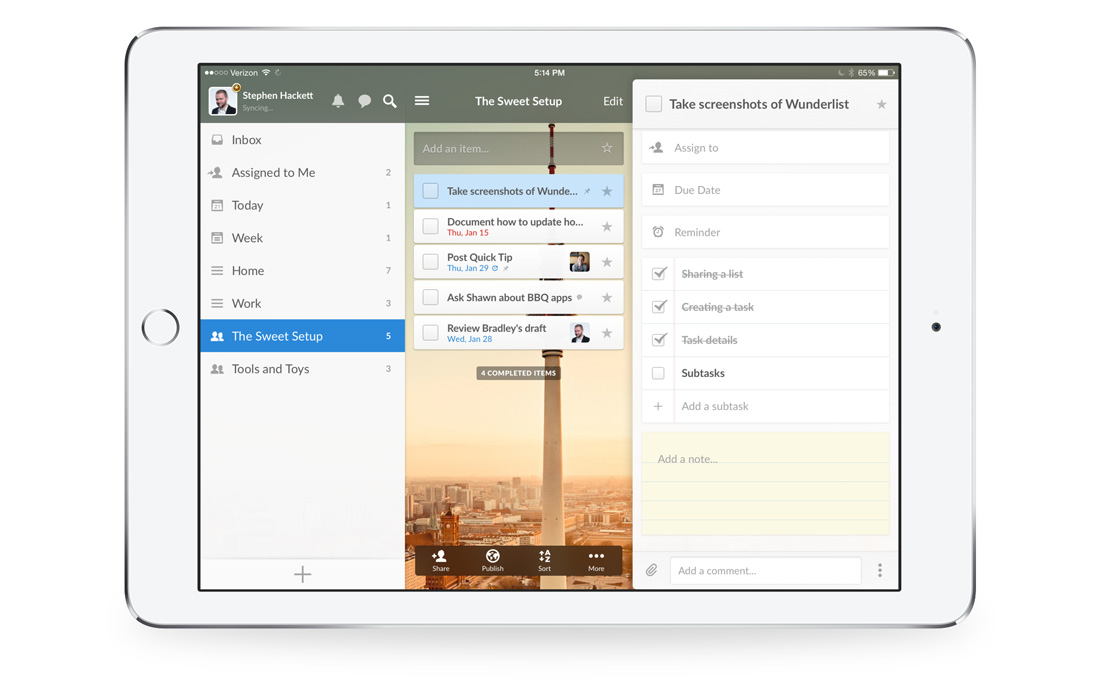Click the Wed, Jan 28 due date text
Viewport: 1100px width, 693px height.
point(469,339)
